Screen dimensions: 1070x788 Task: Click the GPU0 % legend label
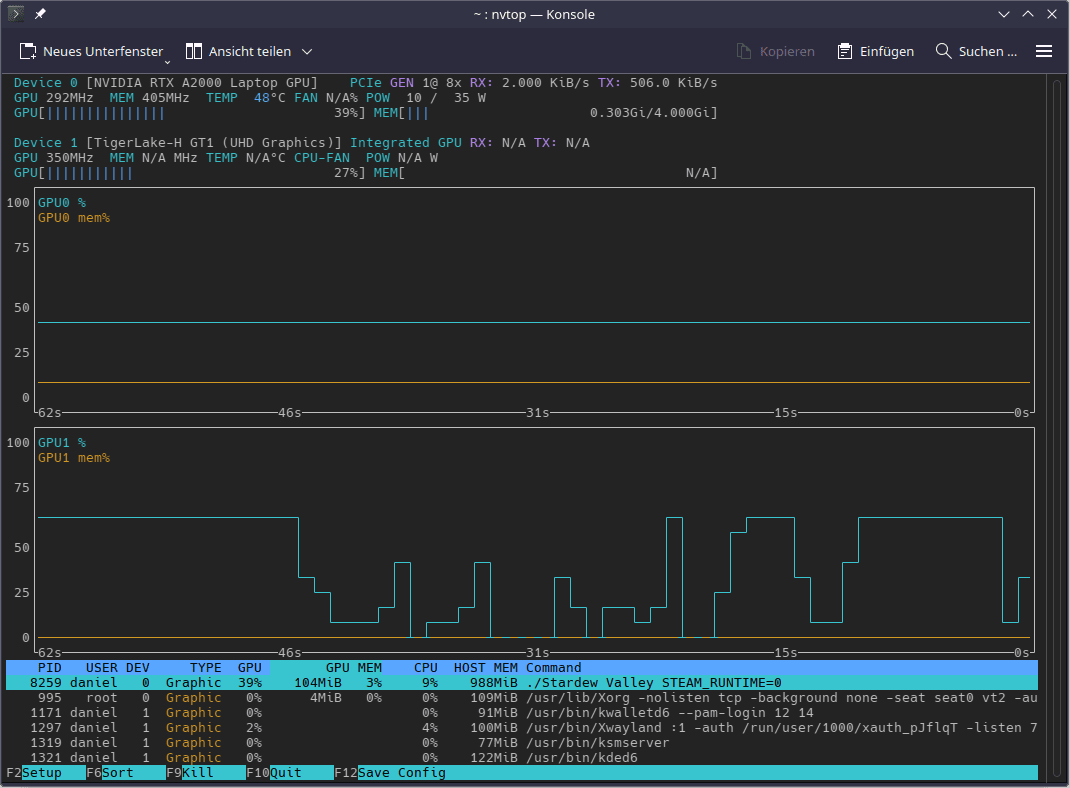pos(62,203)
